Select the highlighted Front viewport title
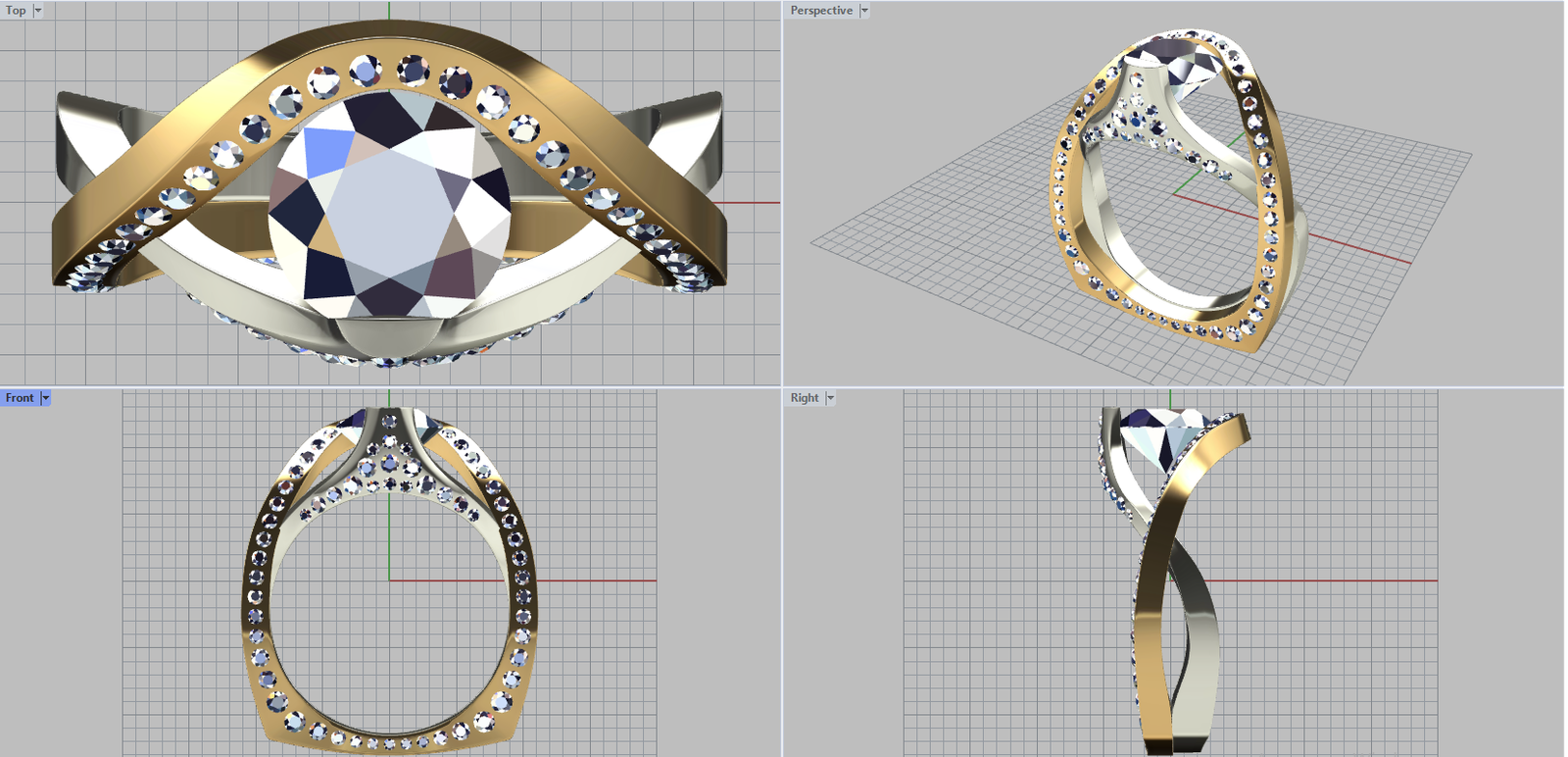1568x757 pixels. [x=20, y=398]
